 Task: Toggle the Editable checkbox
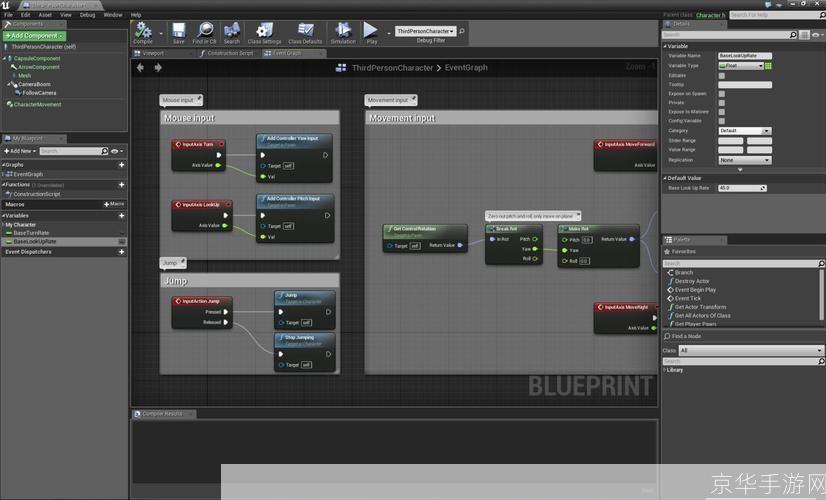[722, 76]
